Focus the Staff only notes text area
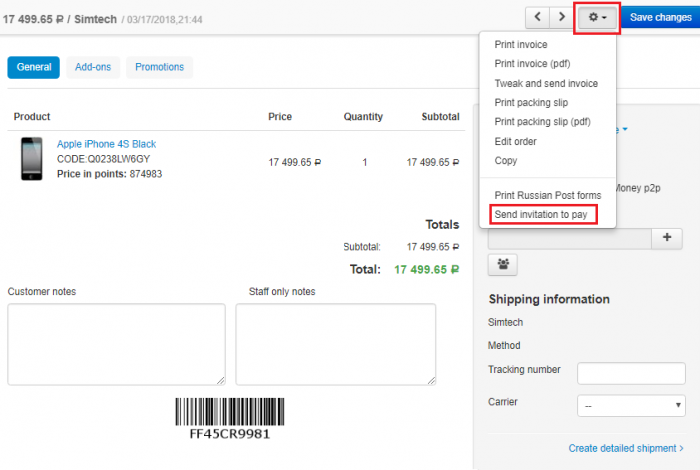 click(336, 344)
